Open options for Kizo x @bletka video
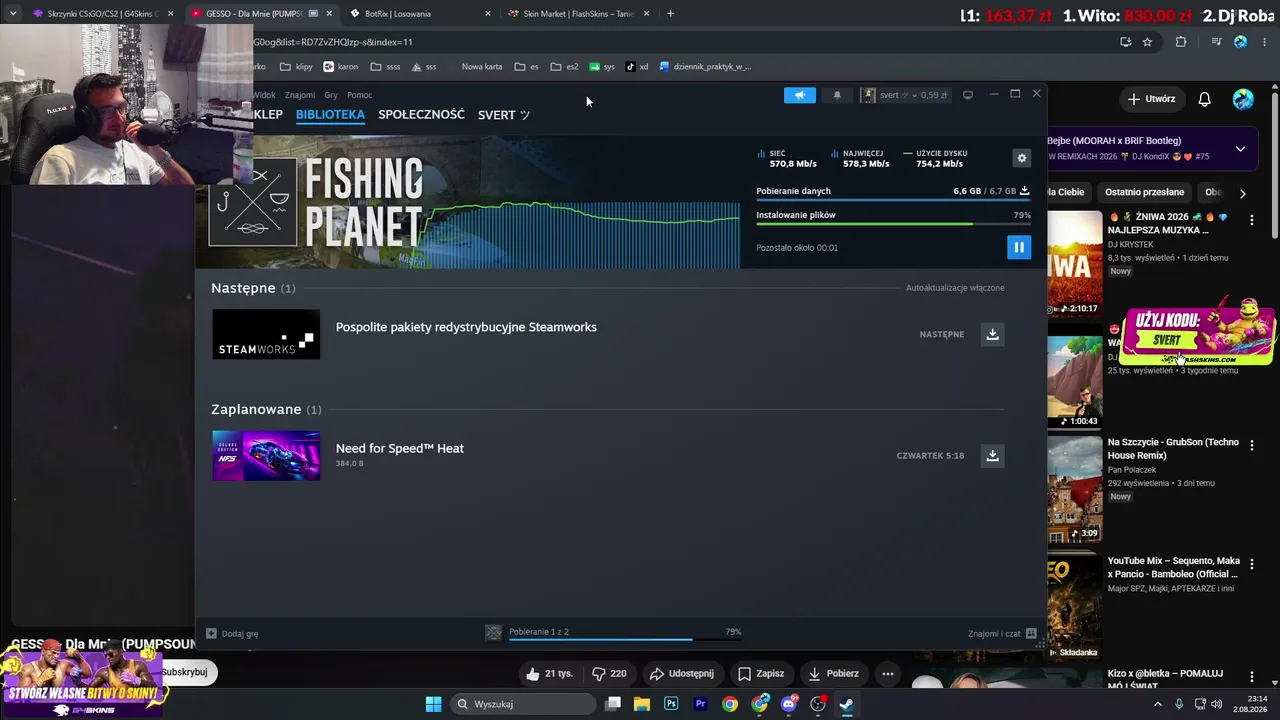The height and width of the screenshot is (720, 1280). [x=1251, y=677]
